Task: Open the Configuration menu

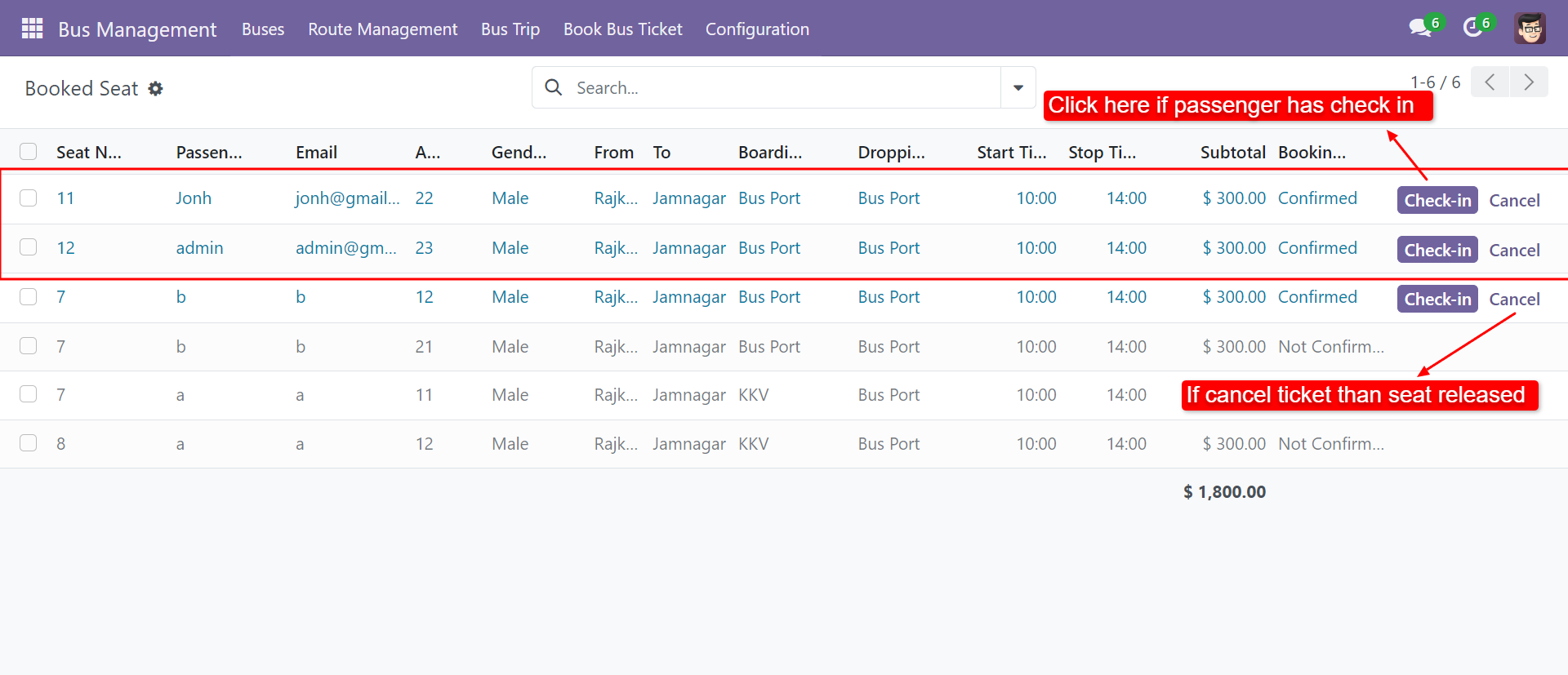Action: pos(757,29)
